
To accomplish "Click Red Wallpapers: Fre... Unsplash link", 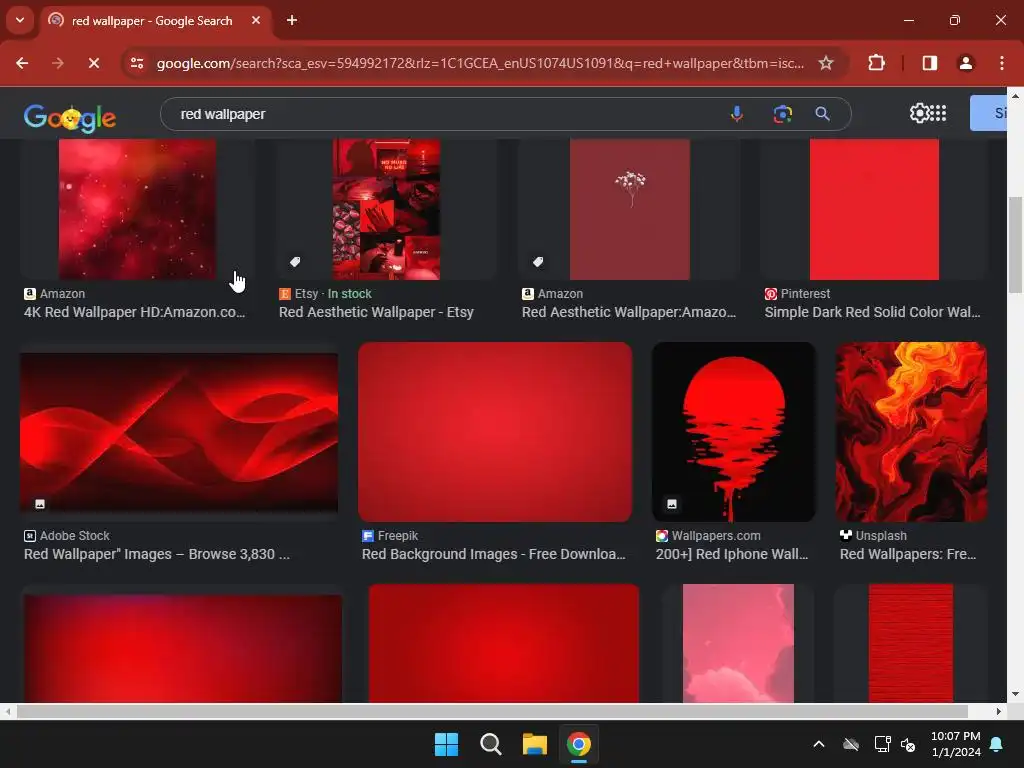I will pos(908,554).
